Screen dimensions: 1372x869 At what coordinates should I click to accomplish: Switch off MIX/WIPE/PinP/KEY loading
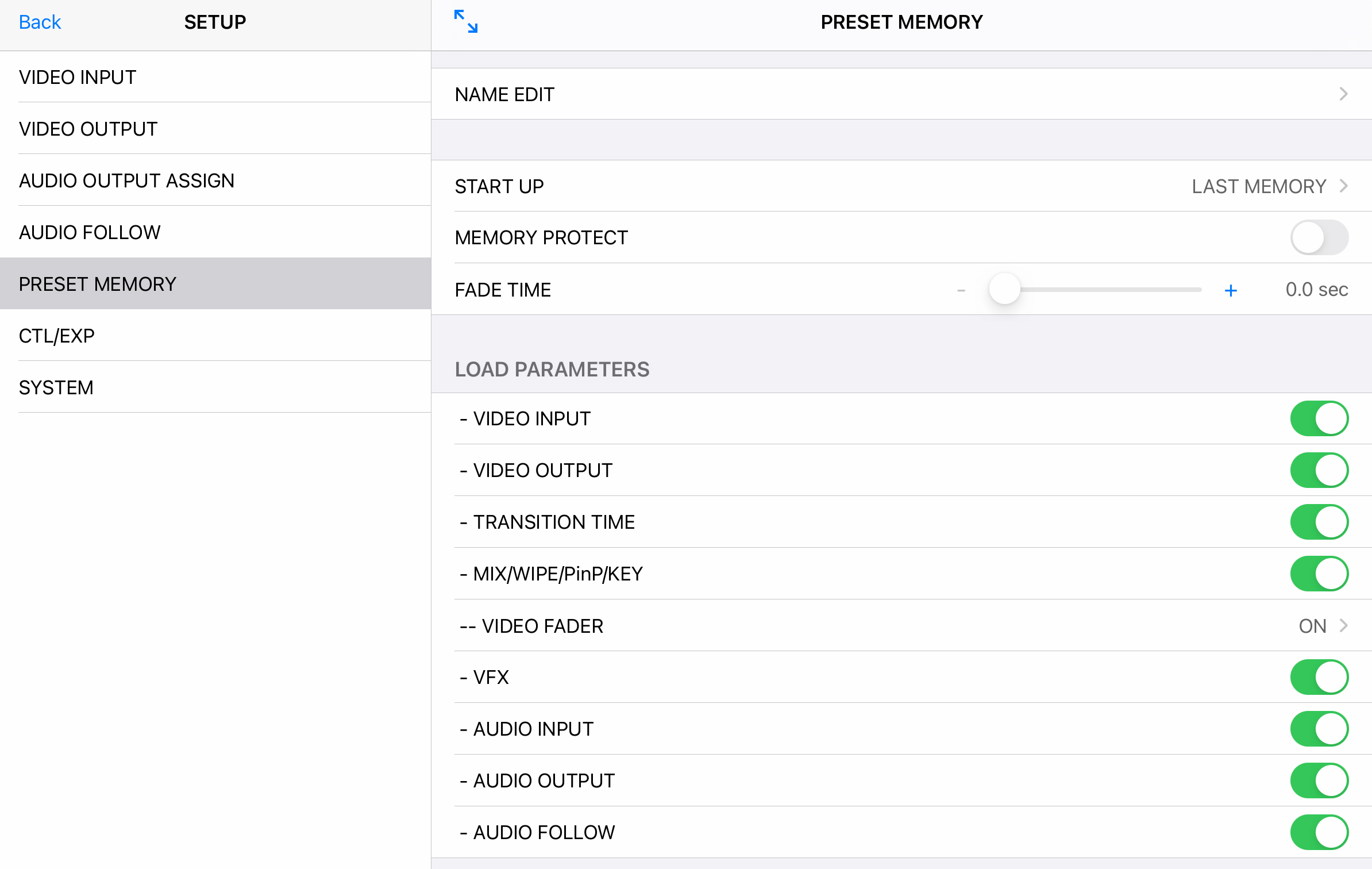coord(1319,574)
